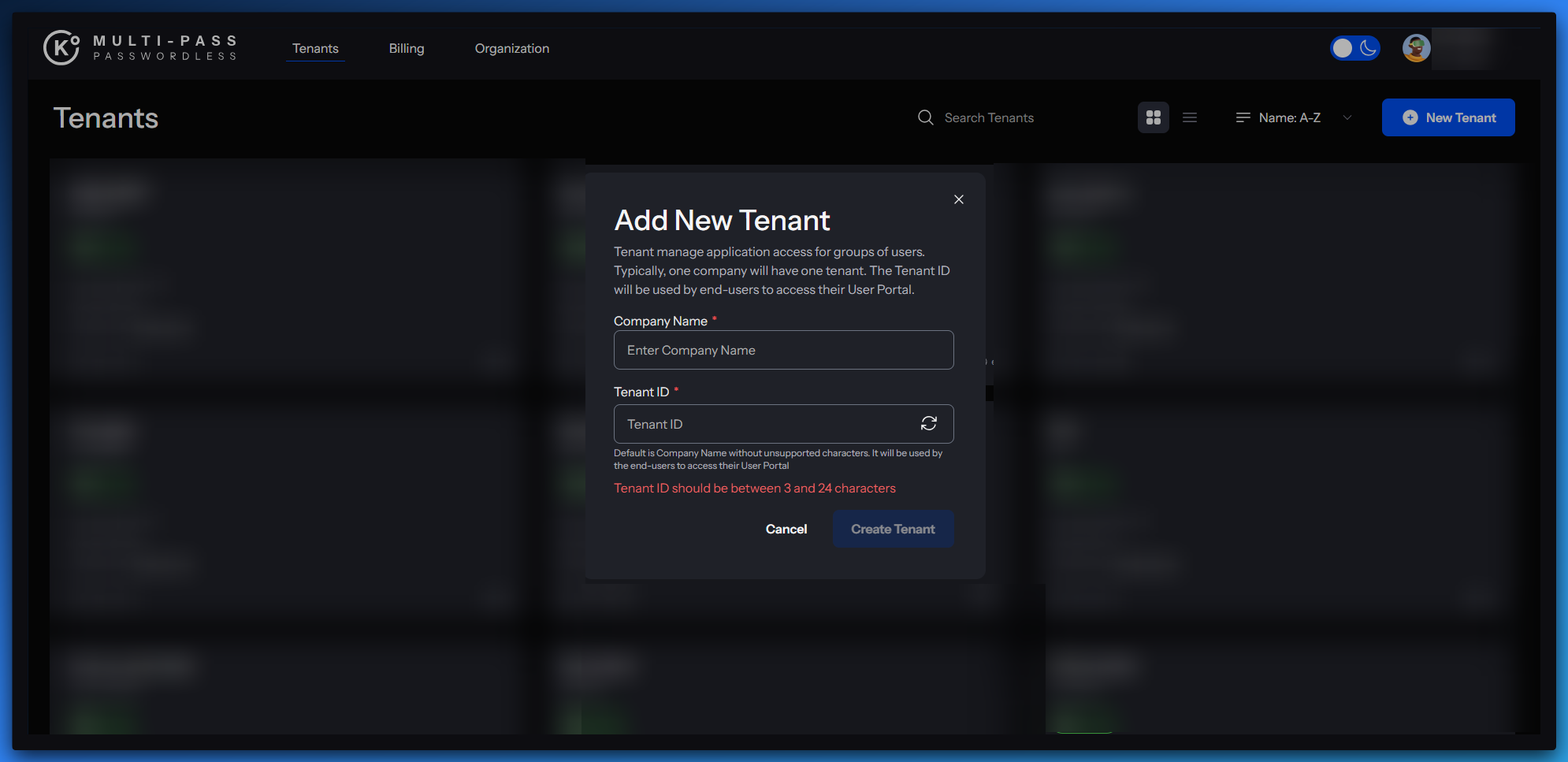Expand sort options using the chevron arrow
The height and width of the screenshot is (762, 1568).
tap(1347, 117)
